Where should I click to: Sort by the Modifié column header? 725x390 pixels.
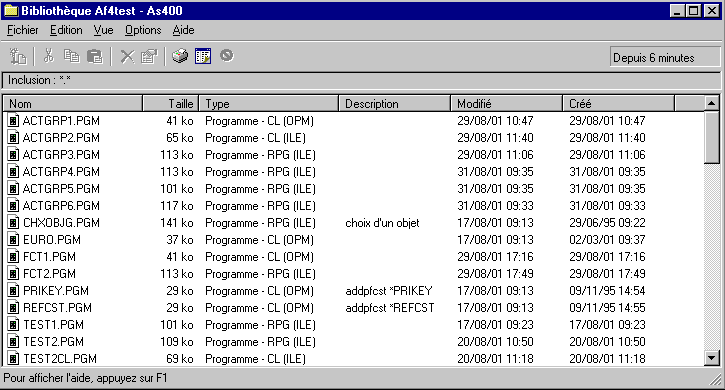pos(507,104)
